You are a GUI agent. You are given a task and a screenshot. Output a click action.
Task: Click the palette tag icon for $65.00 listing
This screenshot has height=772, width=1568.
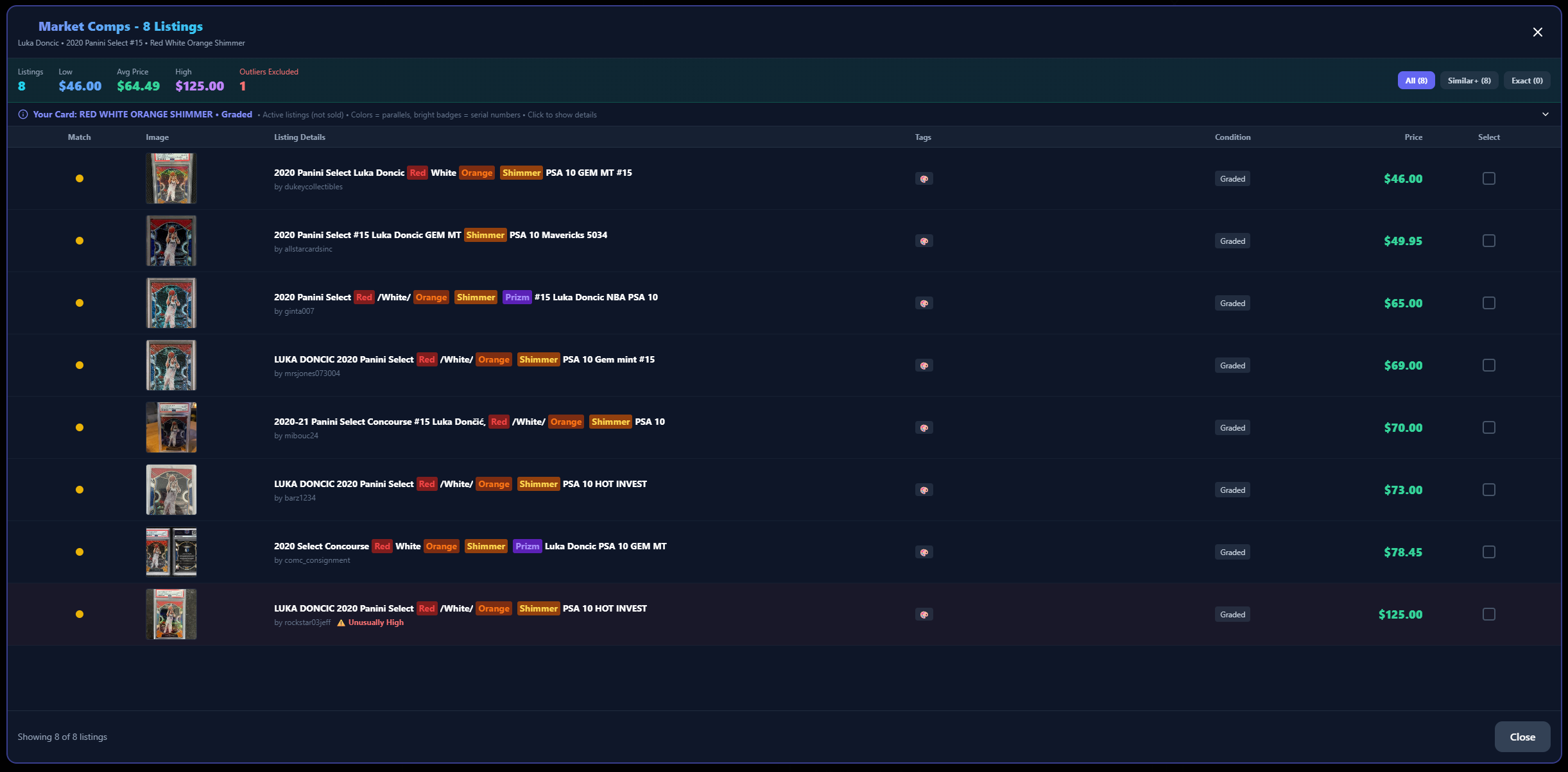[924, 304]
